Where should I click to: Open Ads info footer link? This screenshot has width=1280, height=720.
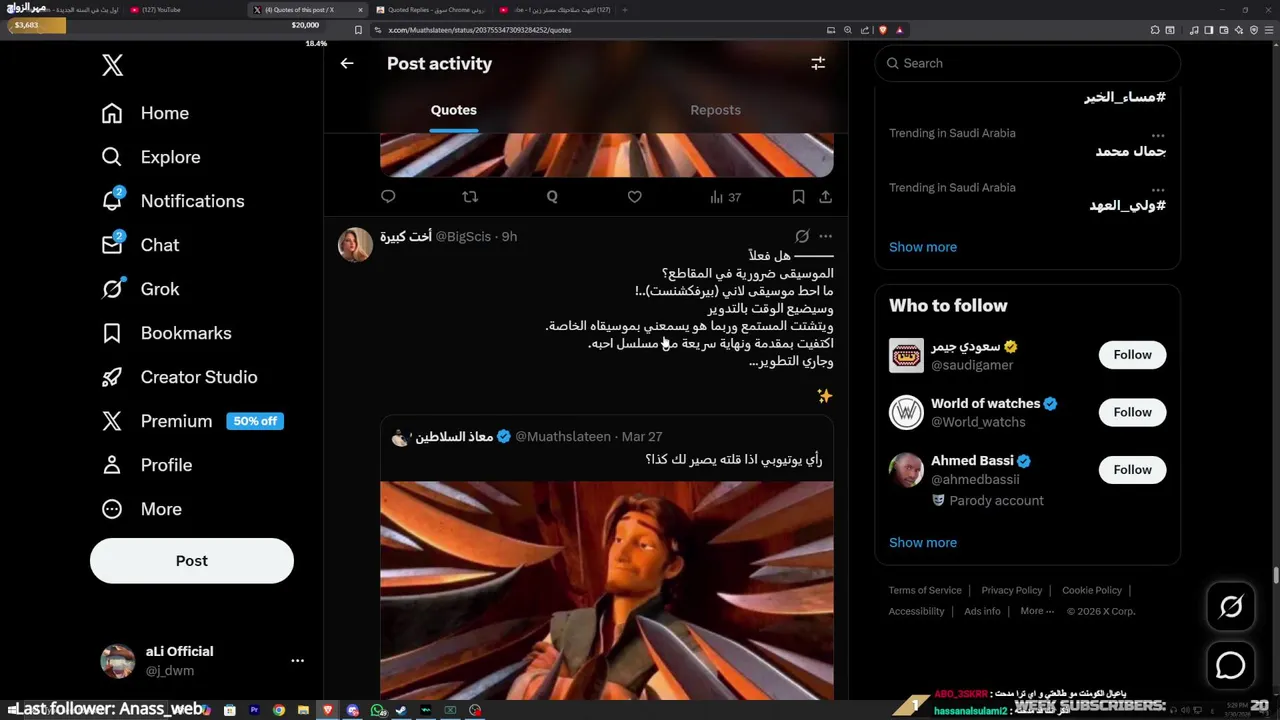[x=982, y=611]
